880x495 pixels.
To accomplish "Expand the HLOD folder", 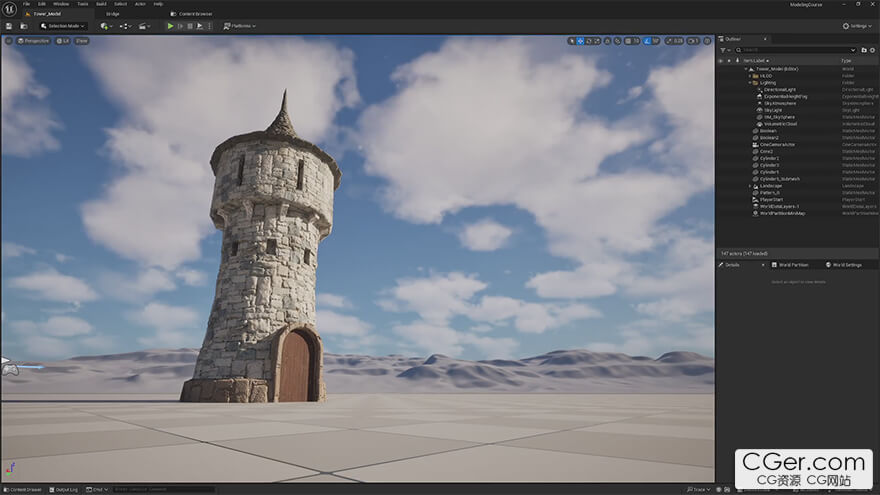I will pyautogui.click(x=750, y=76).
